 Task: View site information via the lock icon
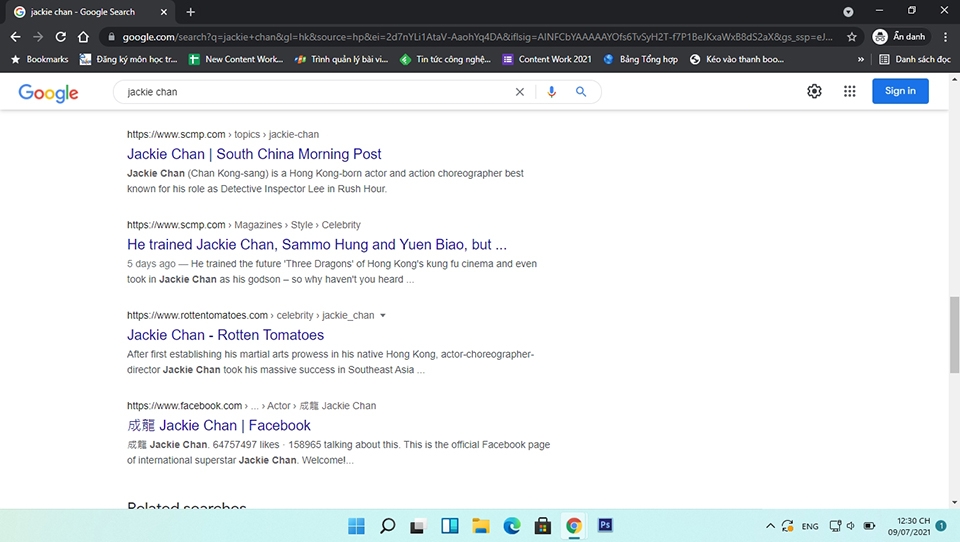tap(111, 37)
